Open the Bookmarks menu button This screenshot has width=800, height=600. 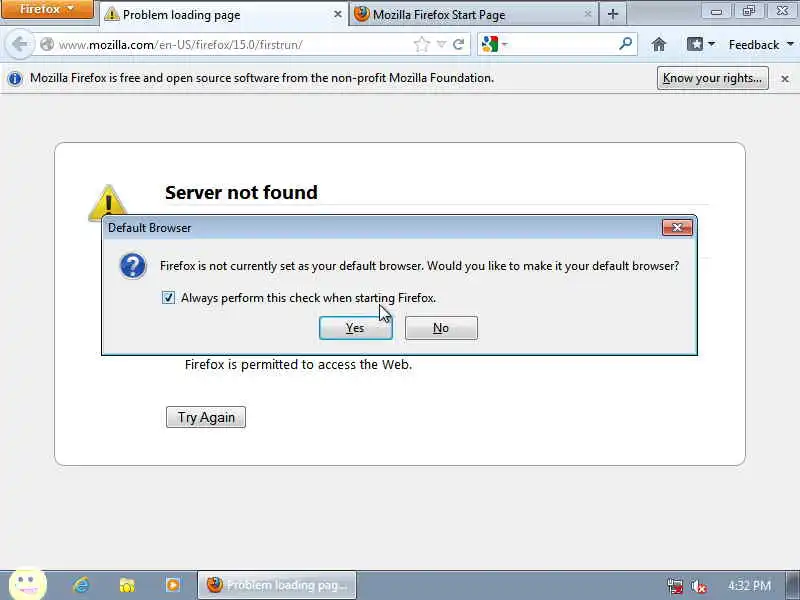(x=701, y=44)
